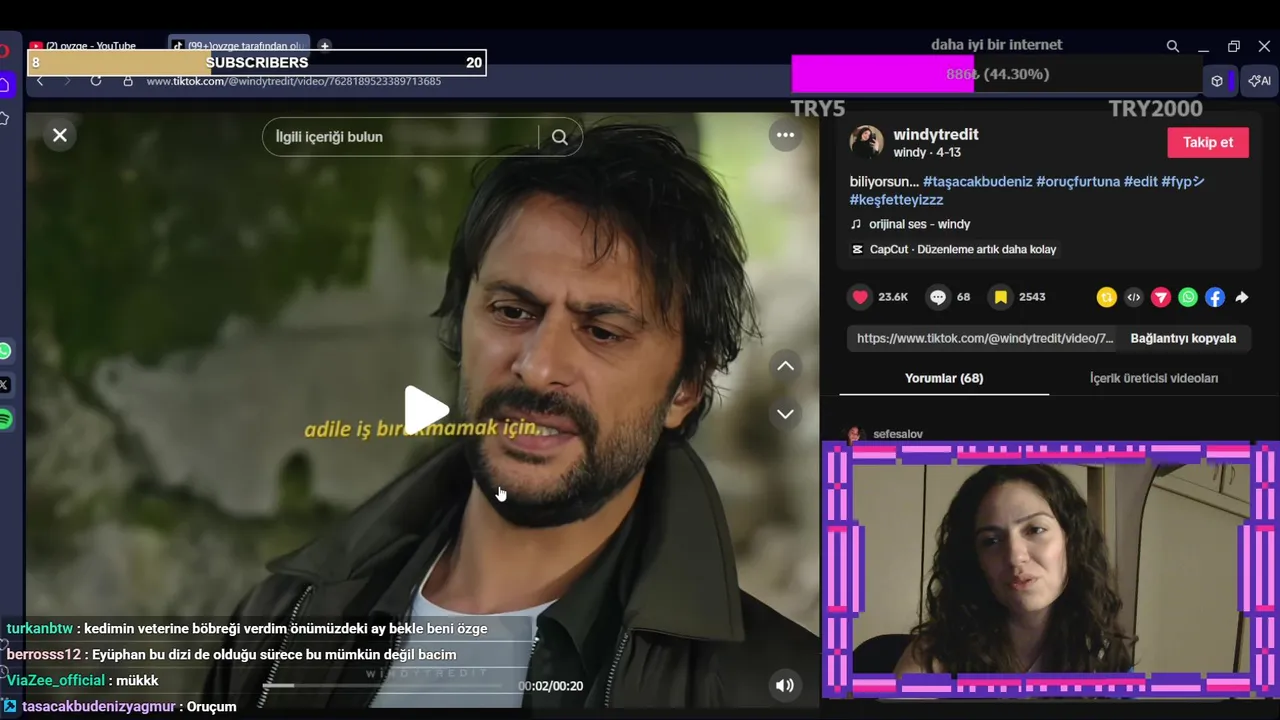The width and height of the screenshot is (1280, 720).
Task: Play the paused TikTok video
Action: pyautogui.click(x=426, y=410)
